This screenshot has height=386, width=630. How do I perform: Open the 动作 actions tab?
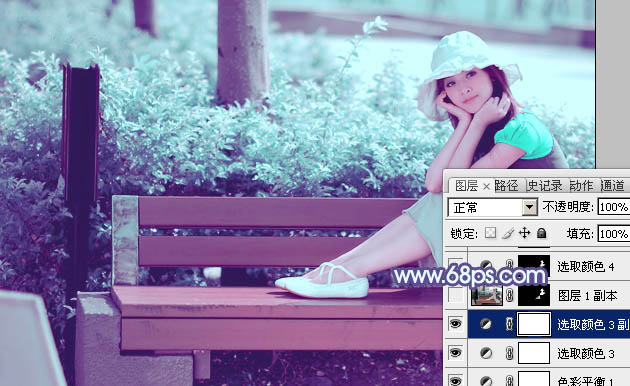(x=581, y=186)
